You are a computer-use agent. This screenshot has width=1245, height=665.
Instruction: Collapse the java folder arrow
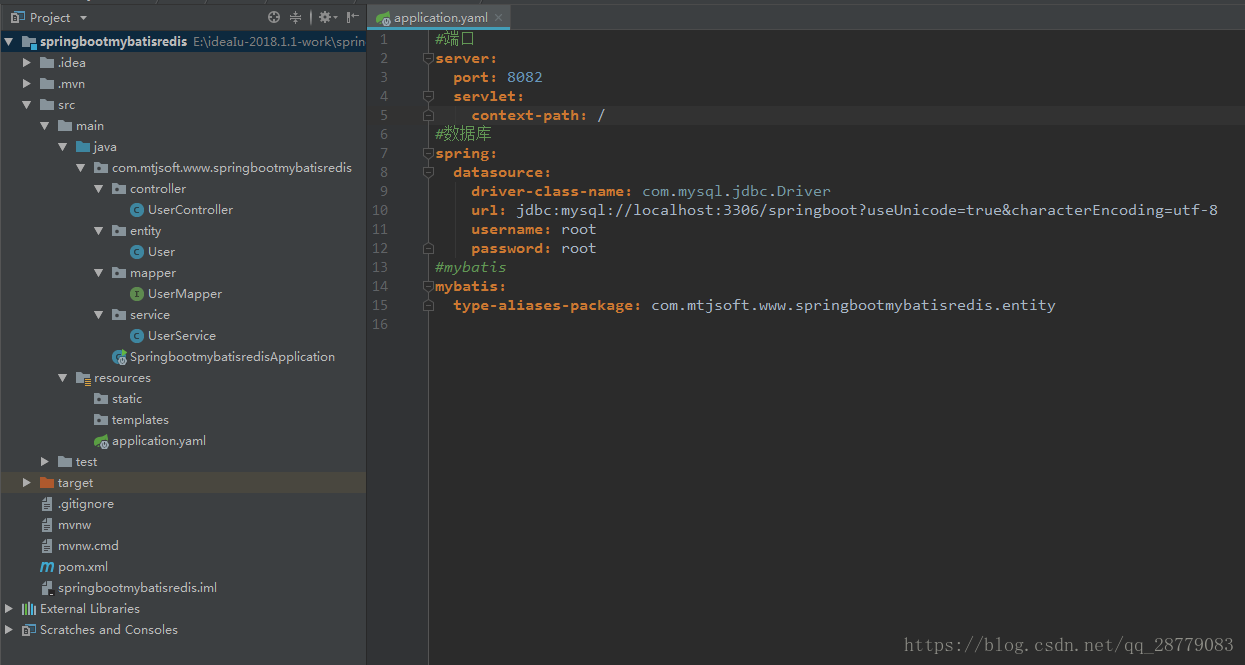pos(63,147)
